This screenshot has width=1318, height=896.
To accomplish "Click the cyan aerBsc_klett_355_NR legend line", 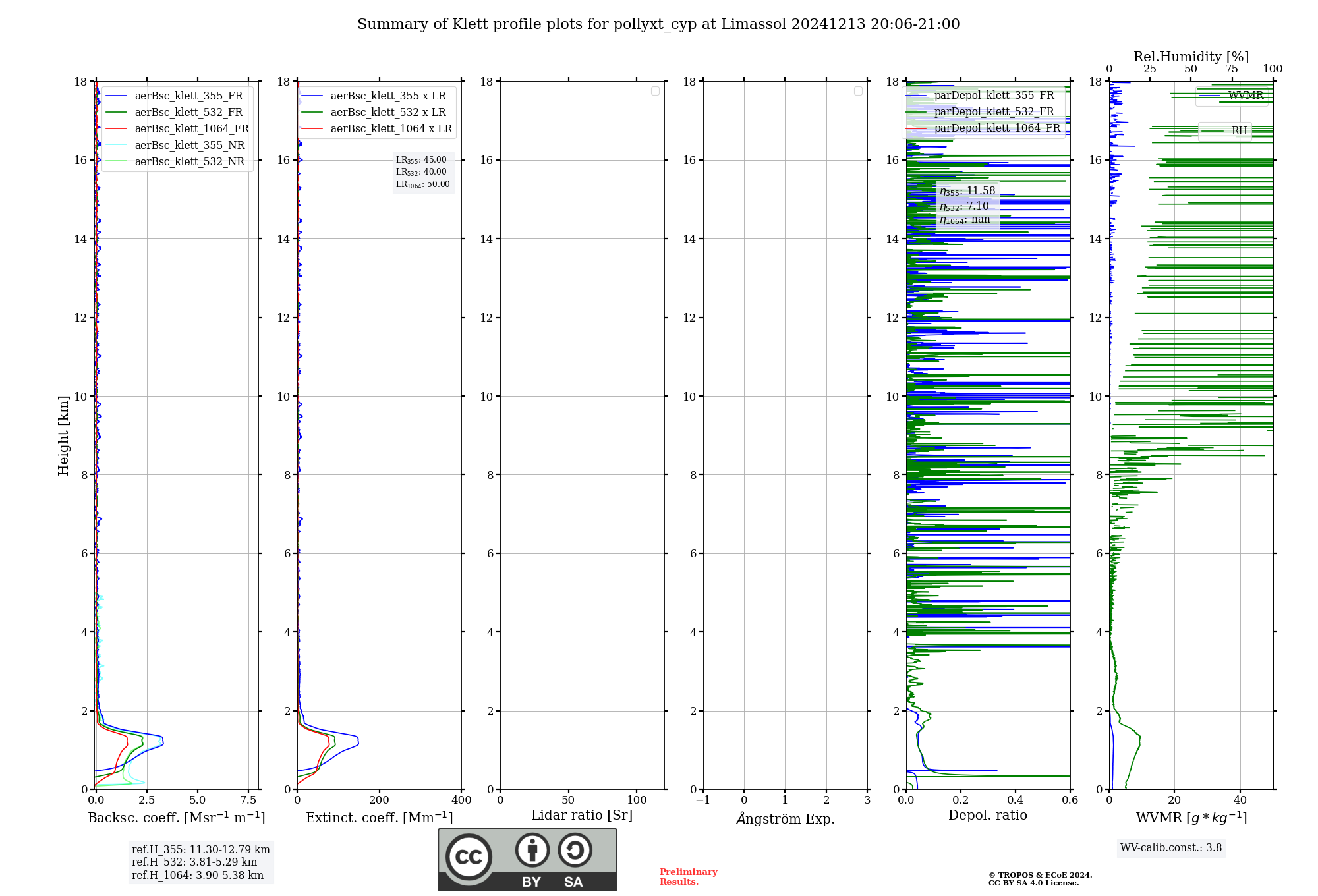I will 116,146.
